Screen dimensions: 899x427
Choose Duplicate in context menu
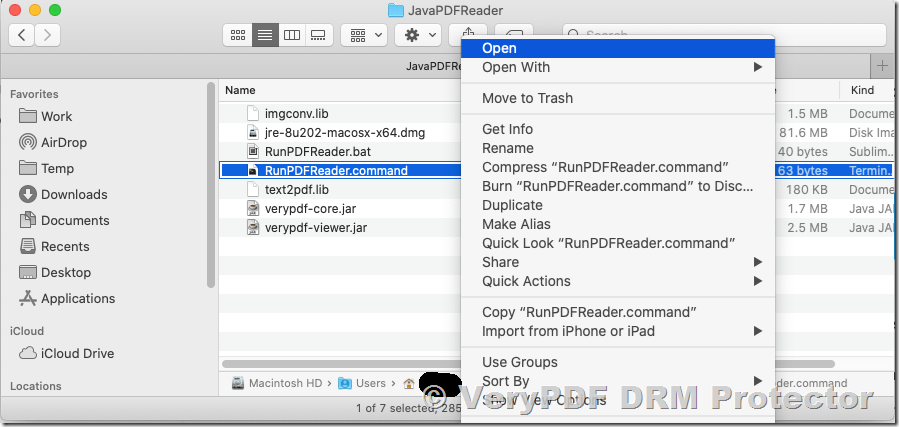coord(618,205)
